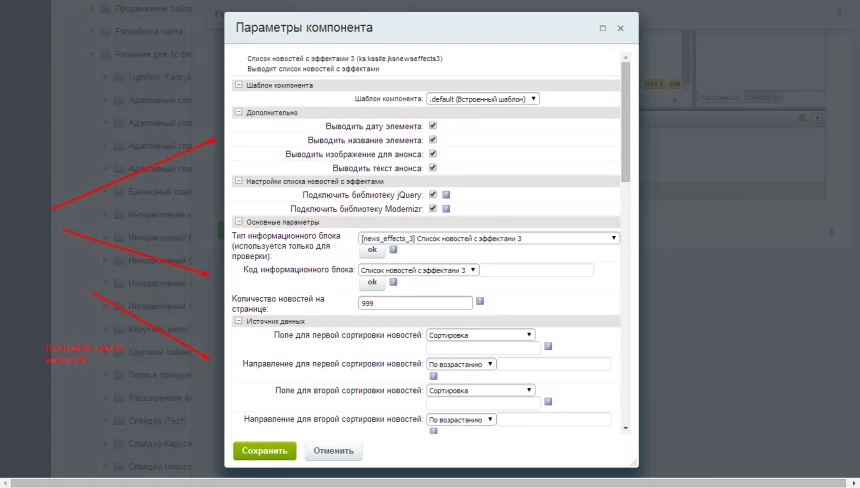Open help icon for Modernizr library option
This screenshot has width=860, height=488.
coord(446,209)
